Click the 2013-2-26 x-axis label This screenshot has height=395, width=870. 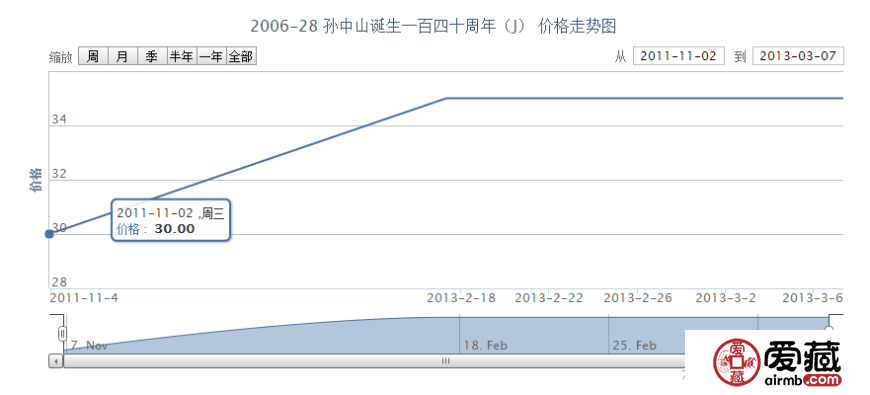pyautogui.click(x=638, y=298)
